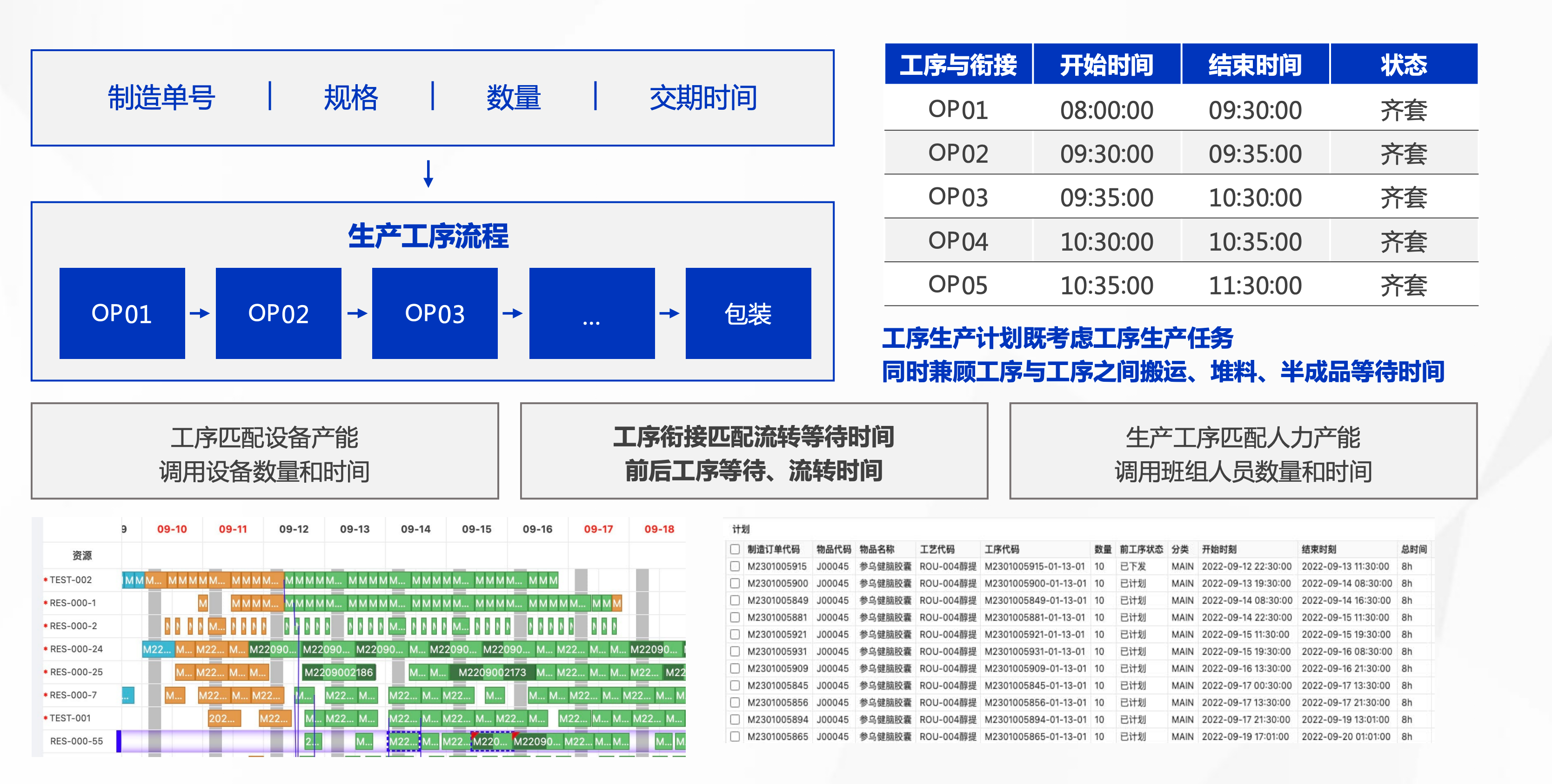
Task: Click red asterisk beside TEST-002 resource
Action: click(x=45, y=580)
